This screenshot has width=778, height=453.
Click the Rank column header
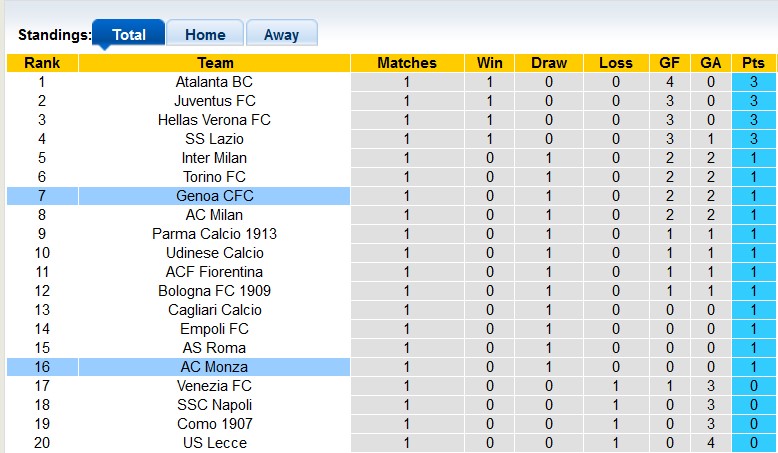[42, 63]
